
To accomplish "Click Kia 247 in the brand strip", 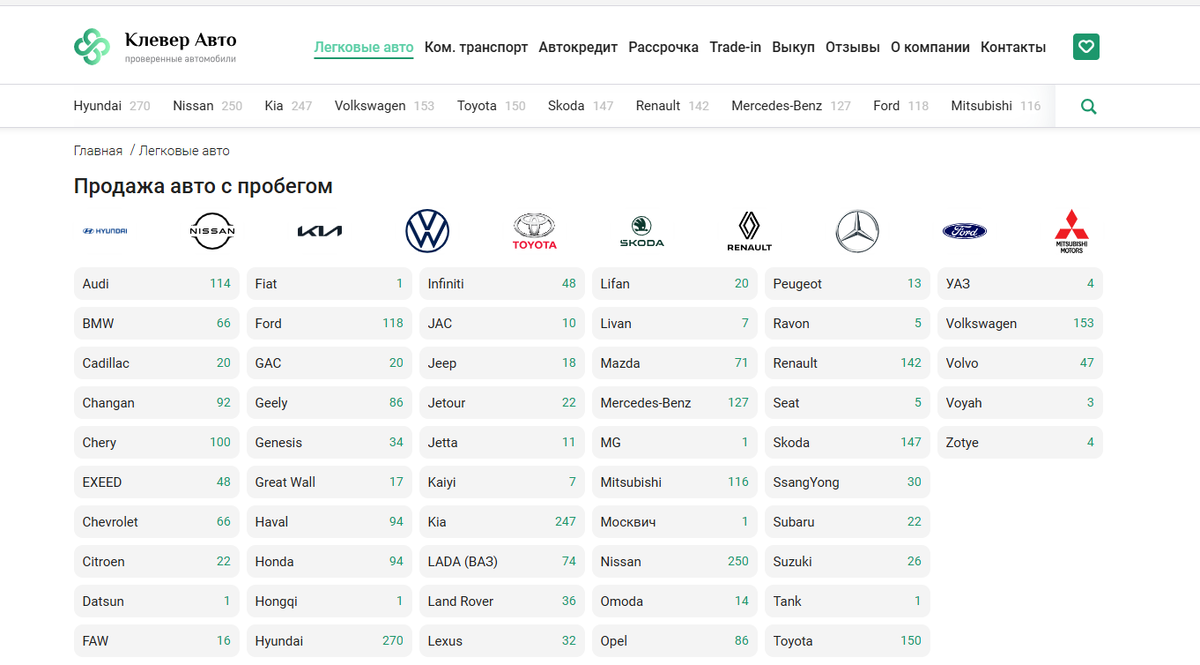I will click(288, 106).
